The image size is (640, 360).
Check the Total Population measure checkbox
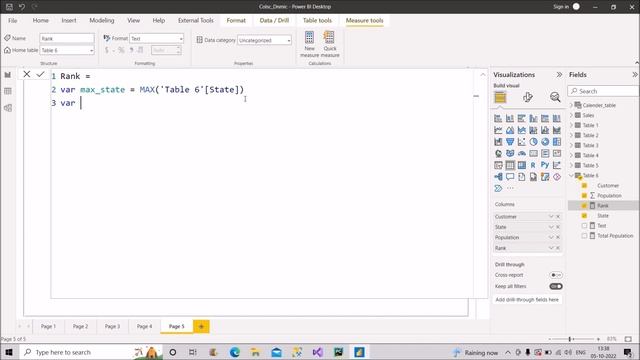tap(584, 236)
